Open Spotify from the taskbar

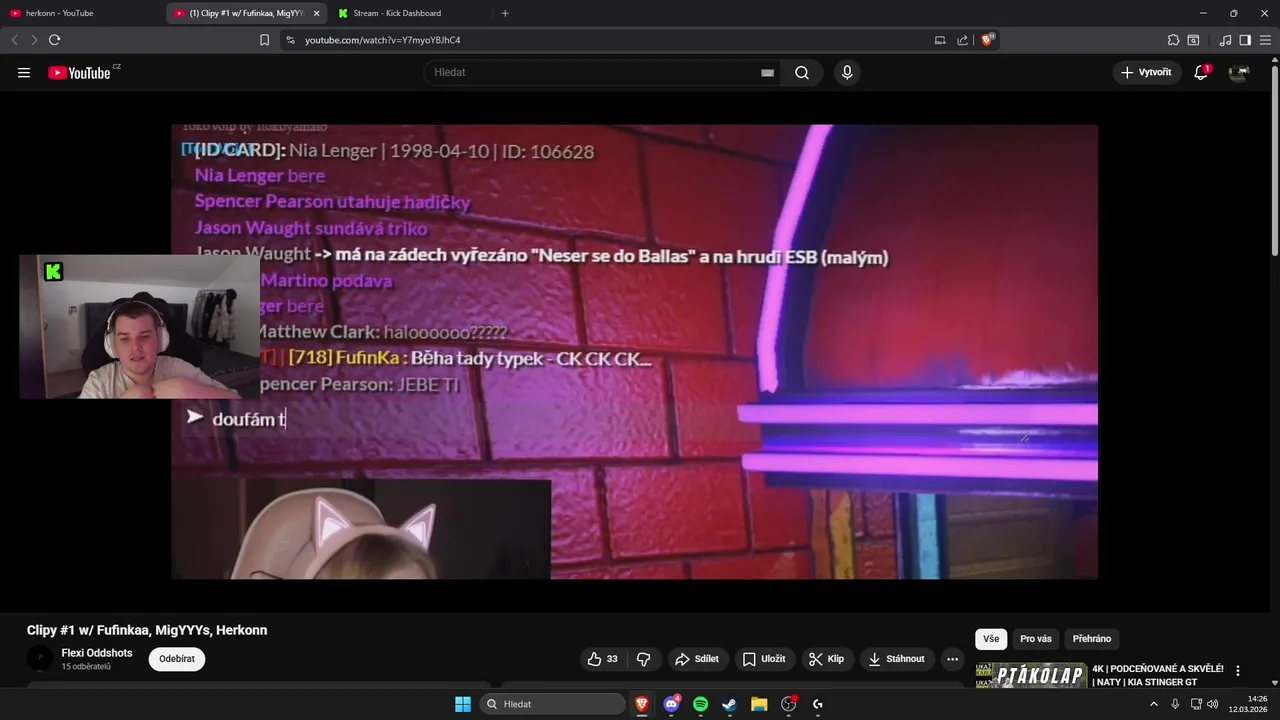tap(701, 704)
